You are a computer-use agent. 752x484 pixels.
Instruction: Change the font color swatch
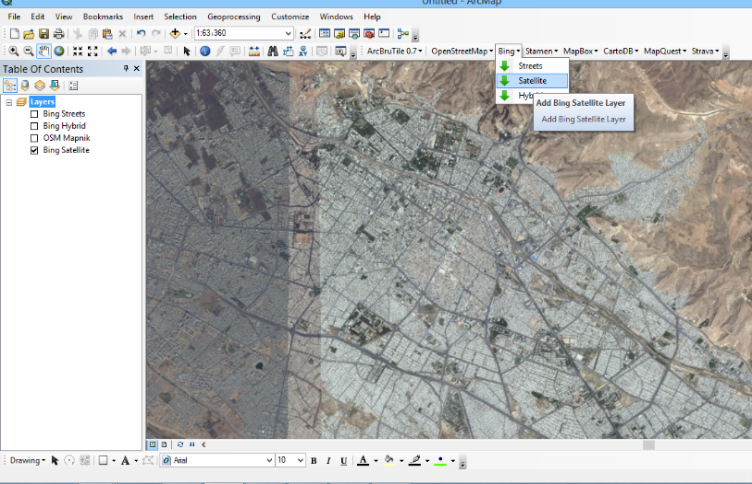(x=363, y=460)
